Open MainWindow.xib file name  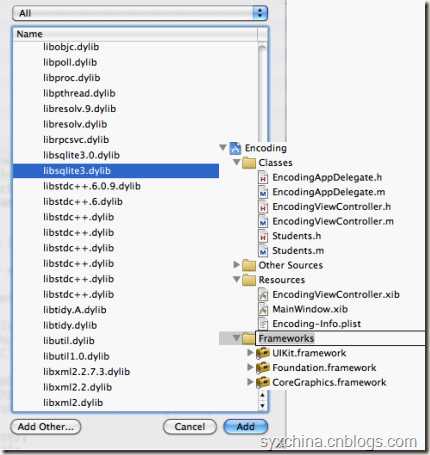click(x=310, y=309)
